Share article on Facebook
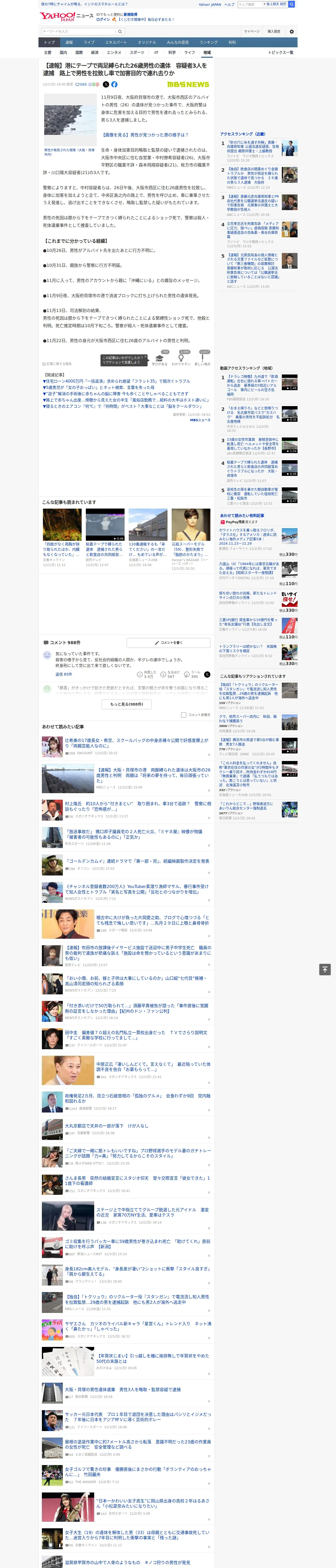Image resolution: width=336 pixels, height=1568 pixels. [114, 85]
